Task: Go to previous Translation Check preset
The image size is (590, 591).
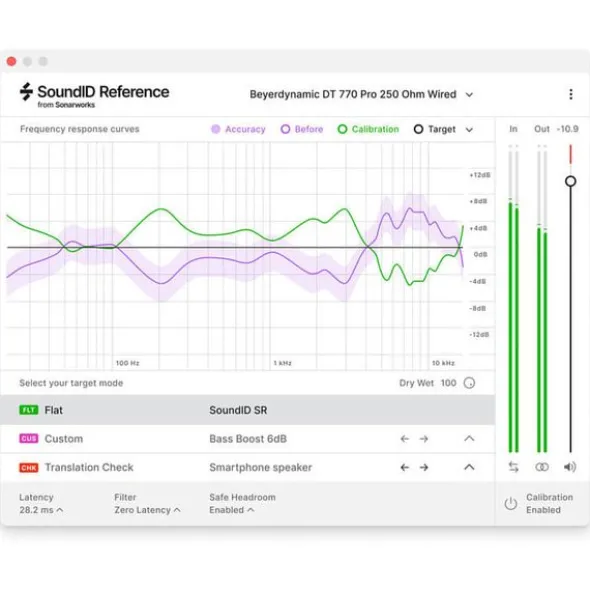Action: click(x=405, y=467)
